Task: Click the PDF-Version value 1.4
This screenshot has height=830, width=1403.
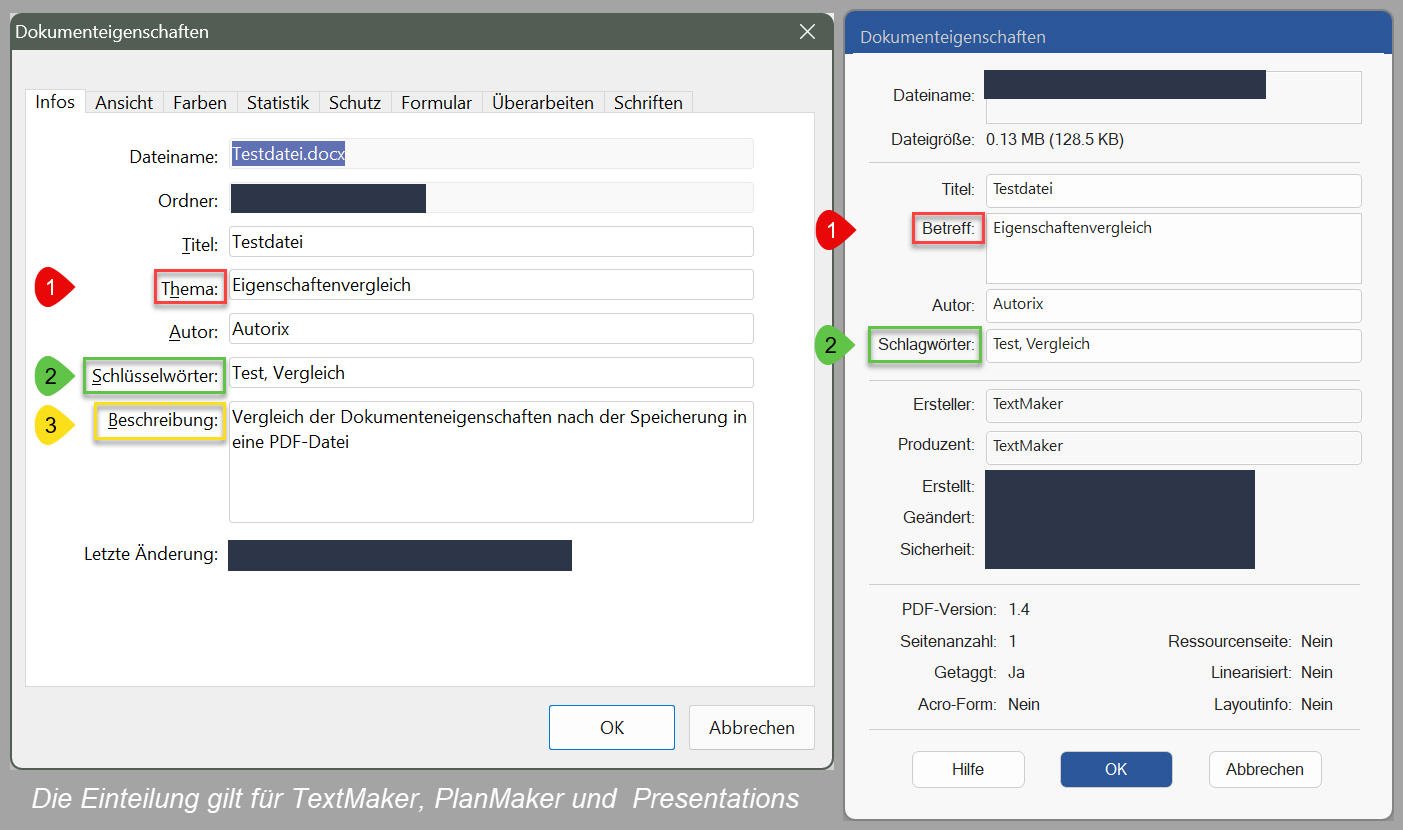Action: coord(1019,609)
